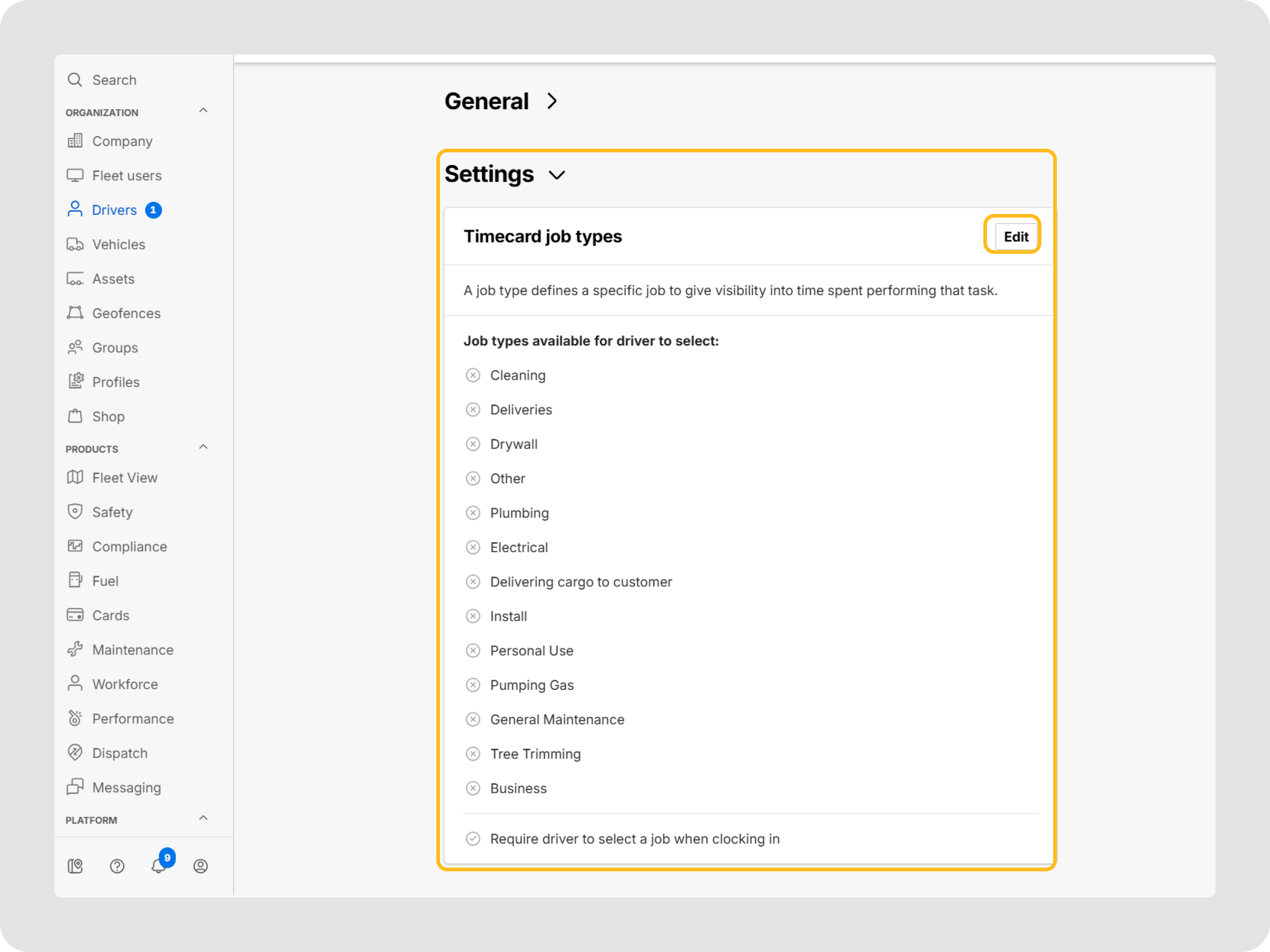Viewport: 1270px width, 952px height.
Task: Click the Drivers person icon
Action: coord(75,209)
